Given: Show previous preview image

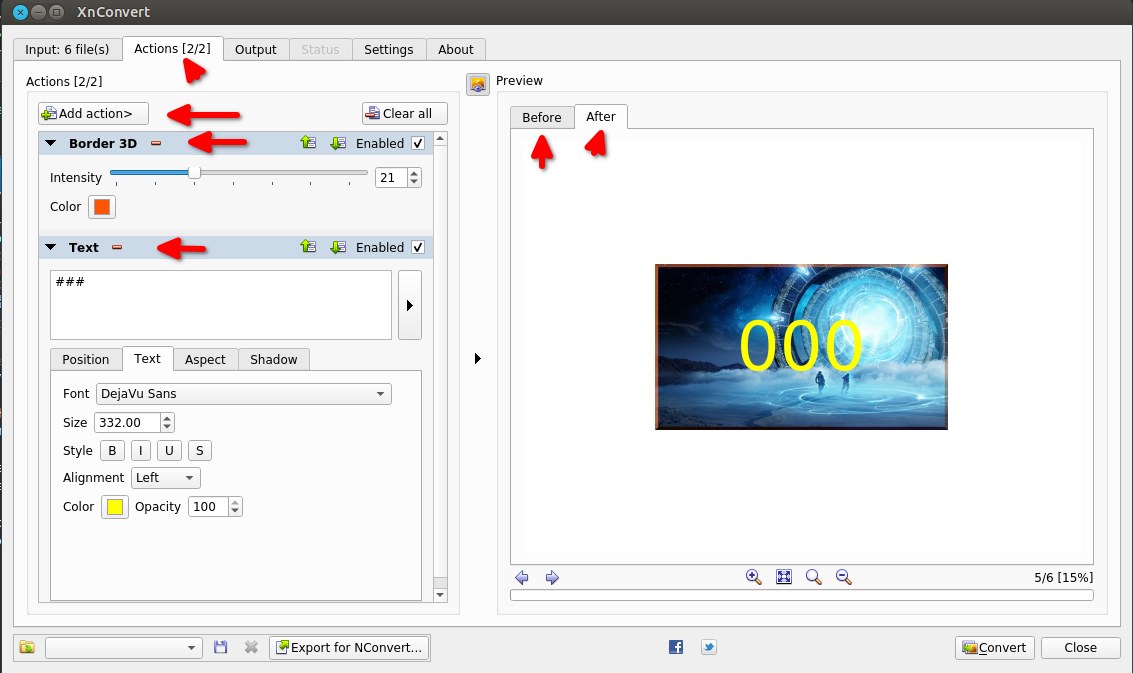Looking at the screenshot, I should [522, 577].
